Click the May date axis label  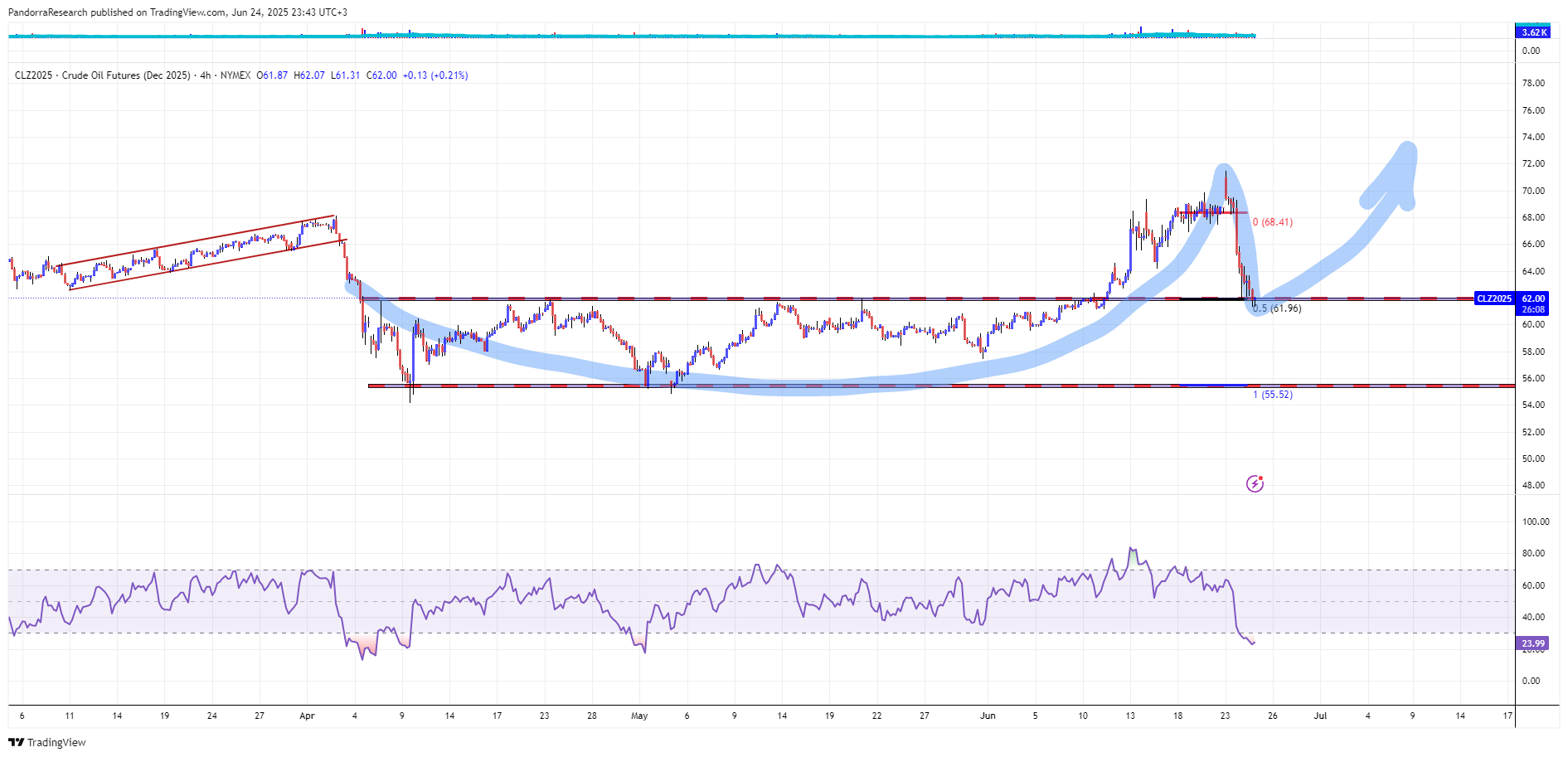pyautogui.click(x=639, y=716)
